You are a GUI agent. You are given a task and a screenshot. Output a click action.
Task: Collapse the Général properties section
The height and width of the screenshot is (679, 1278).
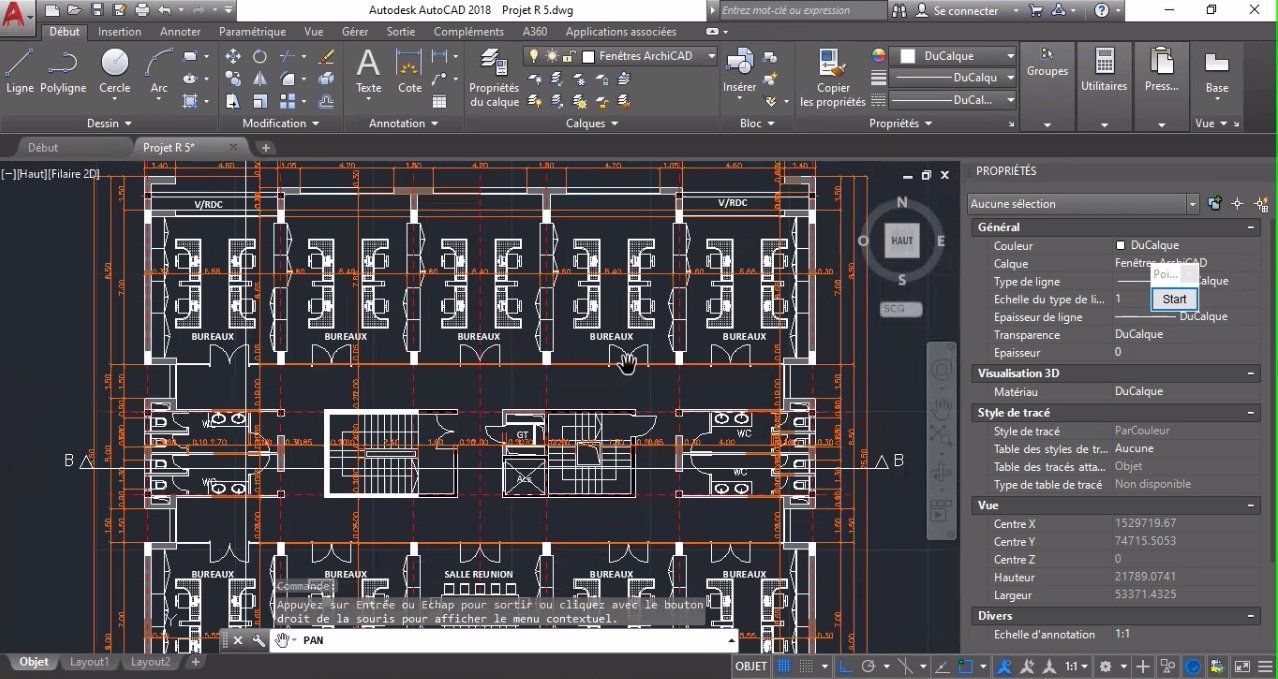(1251, 227)
